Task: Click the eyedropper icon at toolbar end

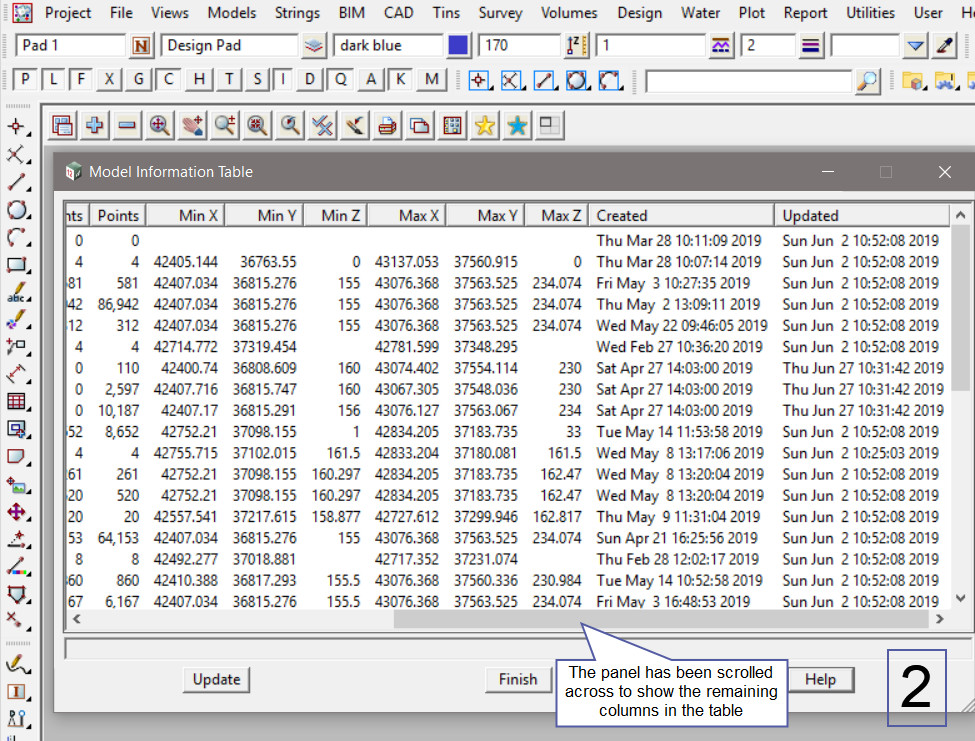Action: click(945, 46)
